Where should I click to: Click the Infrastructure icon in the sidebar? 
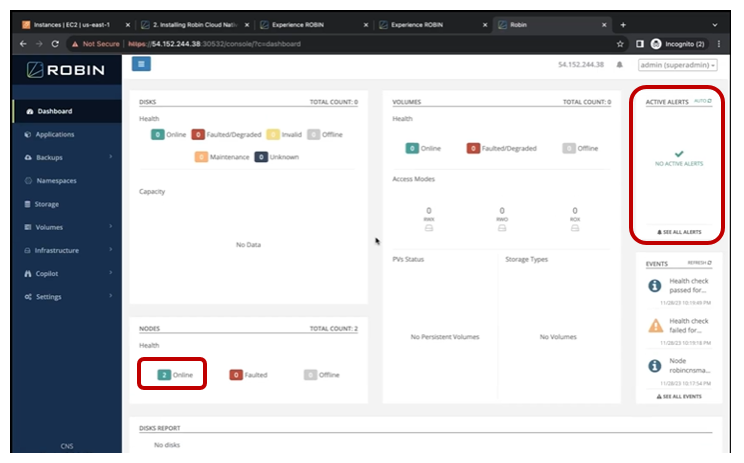28,250
